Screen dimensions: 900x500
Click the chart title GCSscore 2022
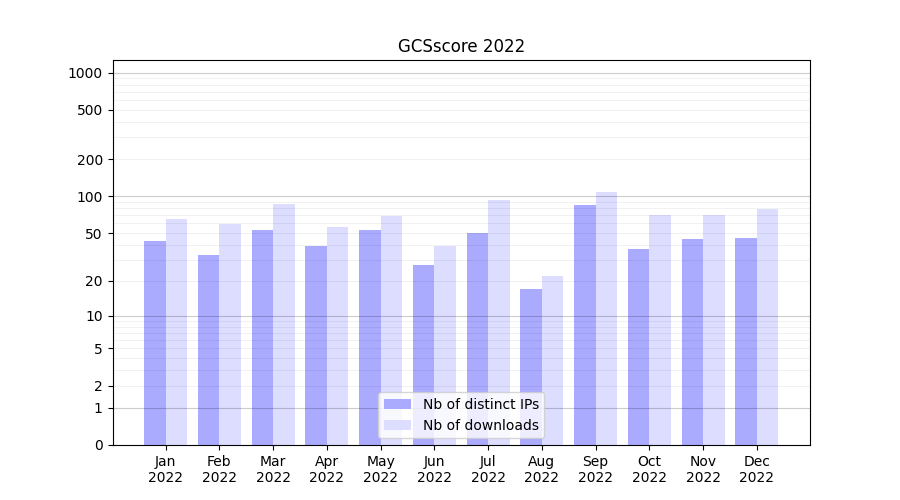click(x=461, y=46)
